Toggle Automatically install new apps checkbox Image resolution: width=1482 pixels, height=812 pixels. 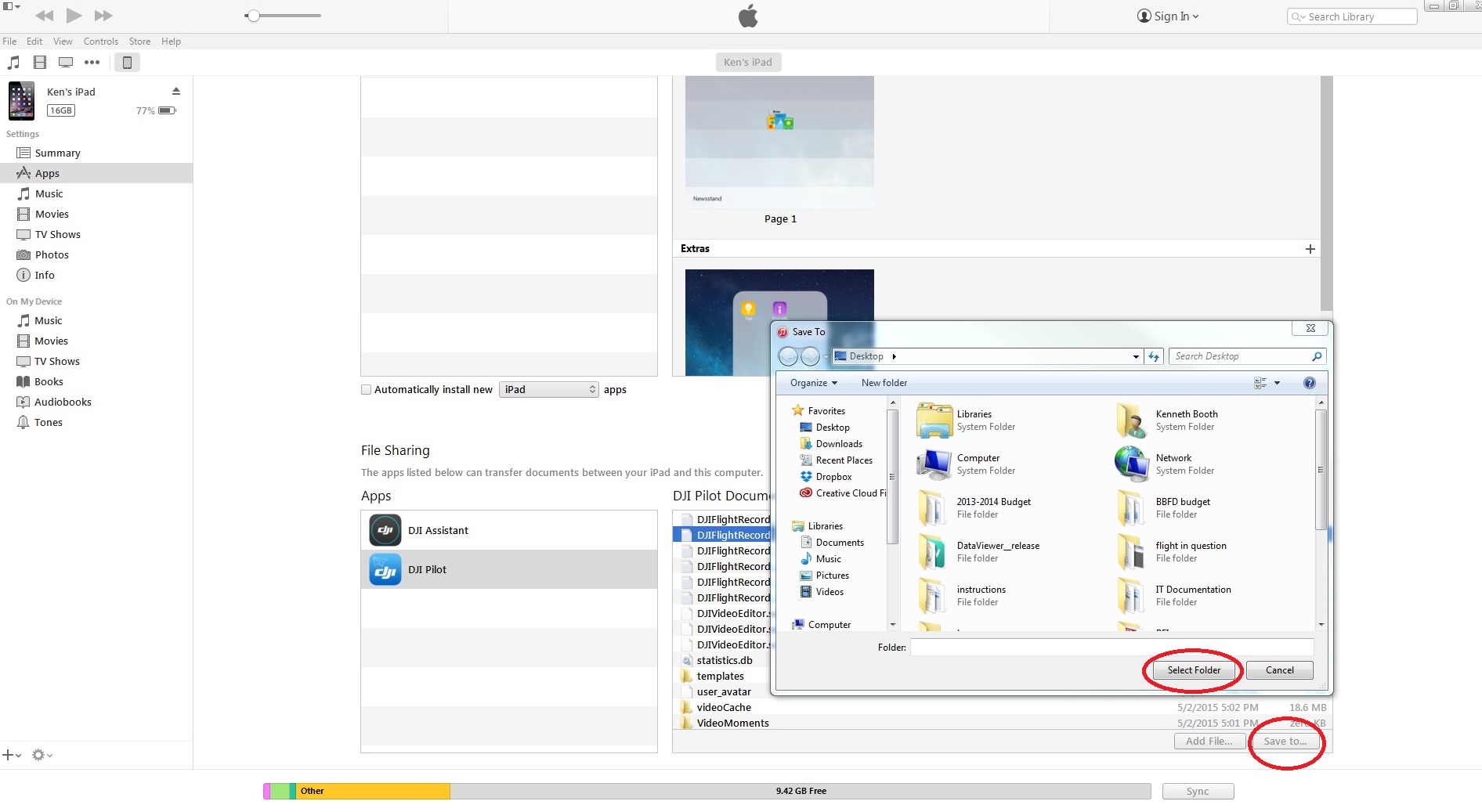coord(366,389)
